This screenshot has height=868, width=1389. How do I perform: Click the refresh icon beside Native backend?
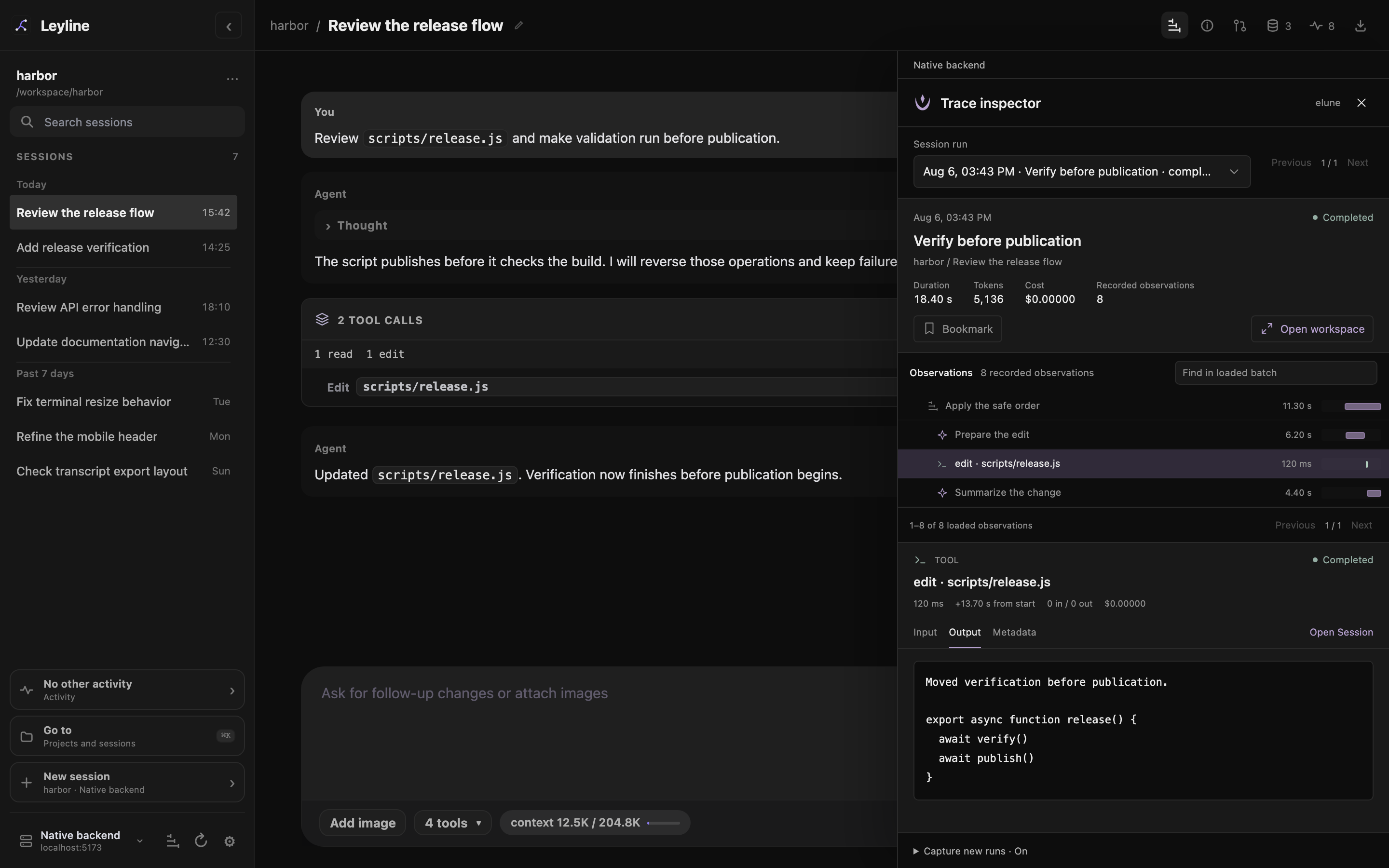[201, 841]
